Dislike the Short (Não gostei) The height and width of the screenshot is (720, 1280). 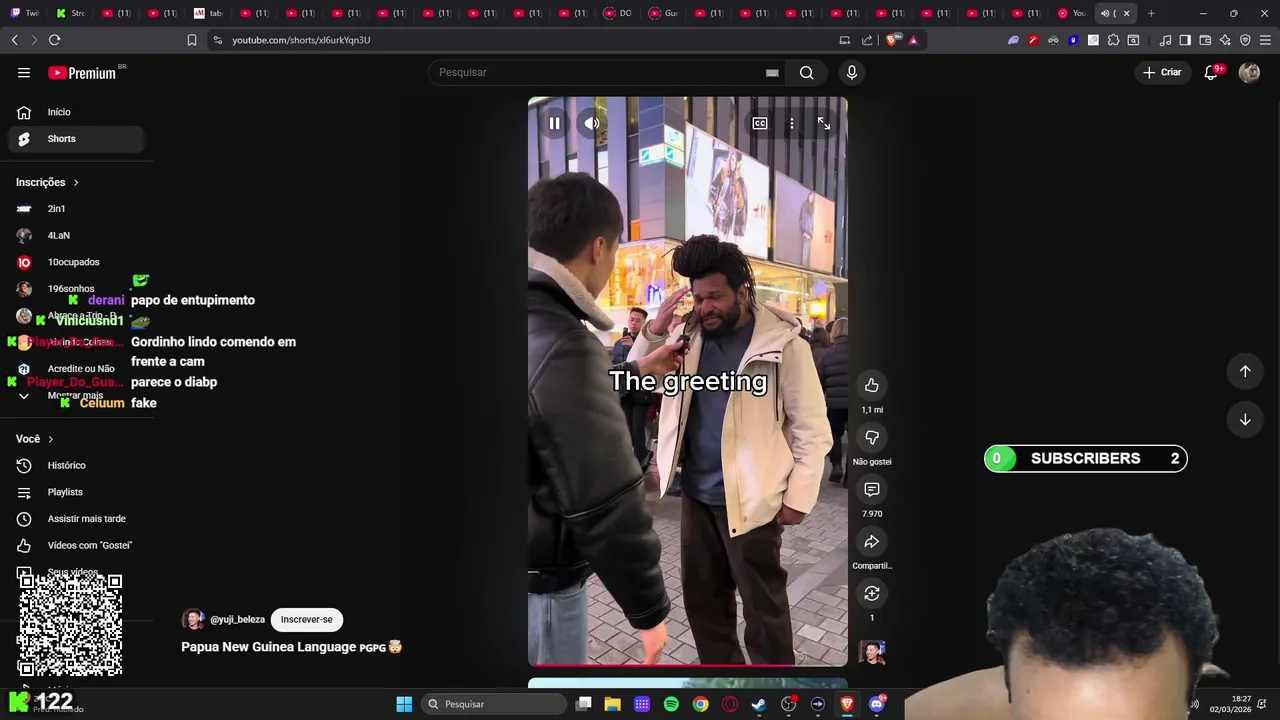[872, 437]
